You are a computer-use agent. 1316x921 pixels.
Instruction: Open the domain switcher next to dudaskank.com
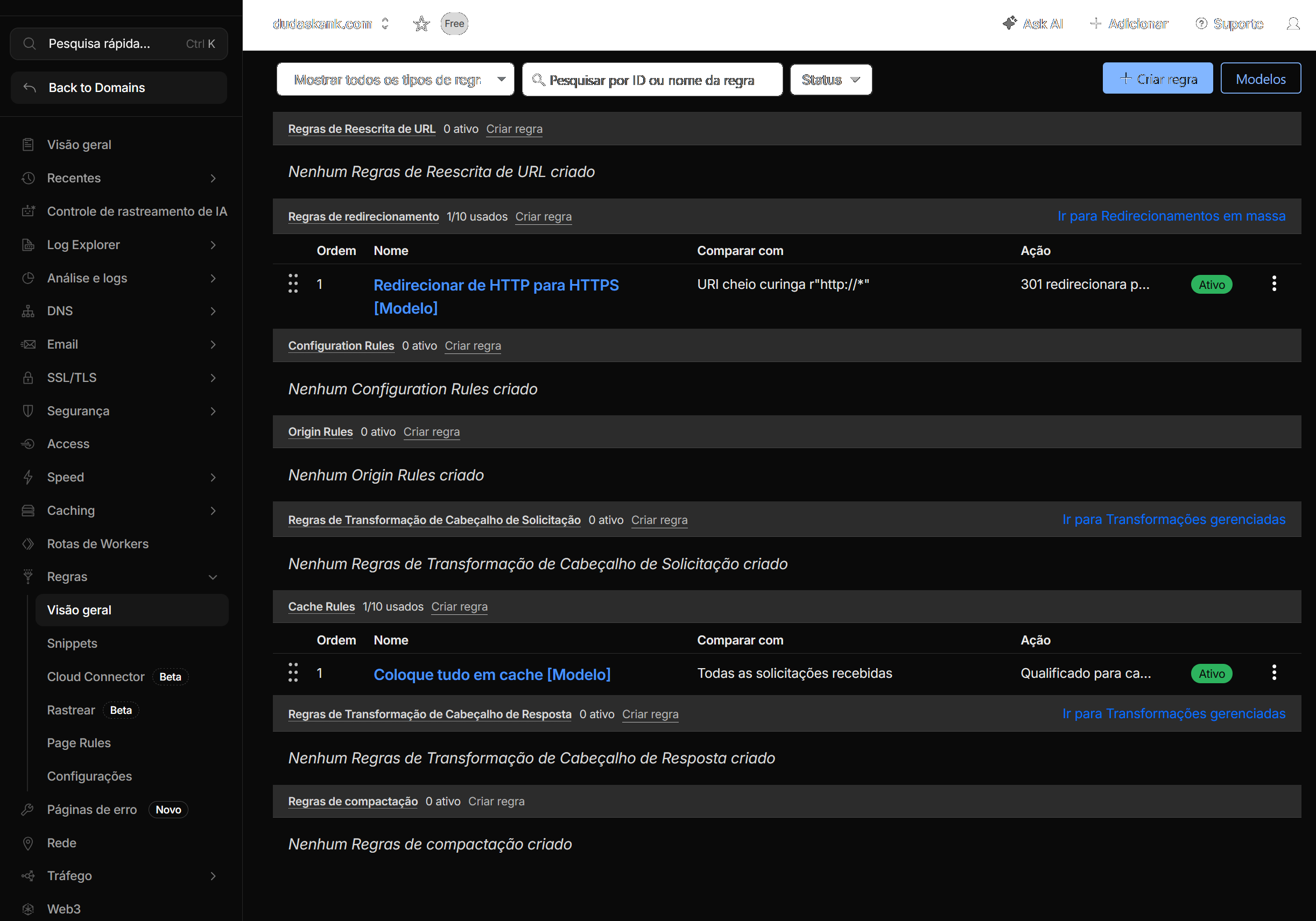coord(385,24)
